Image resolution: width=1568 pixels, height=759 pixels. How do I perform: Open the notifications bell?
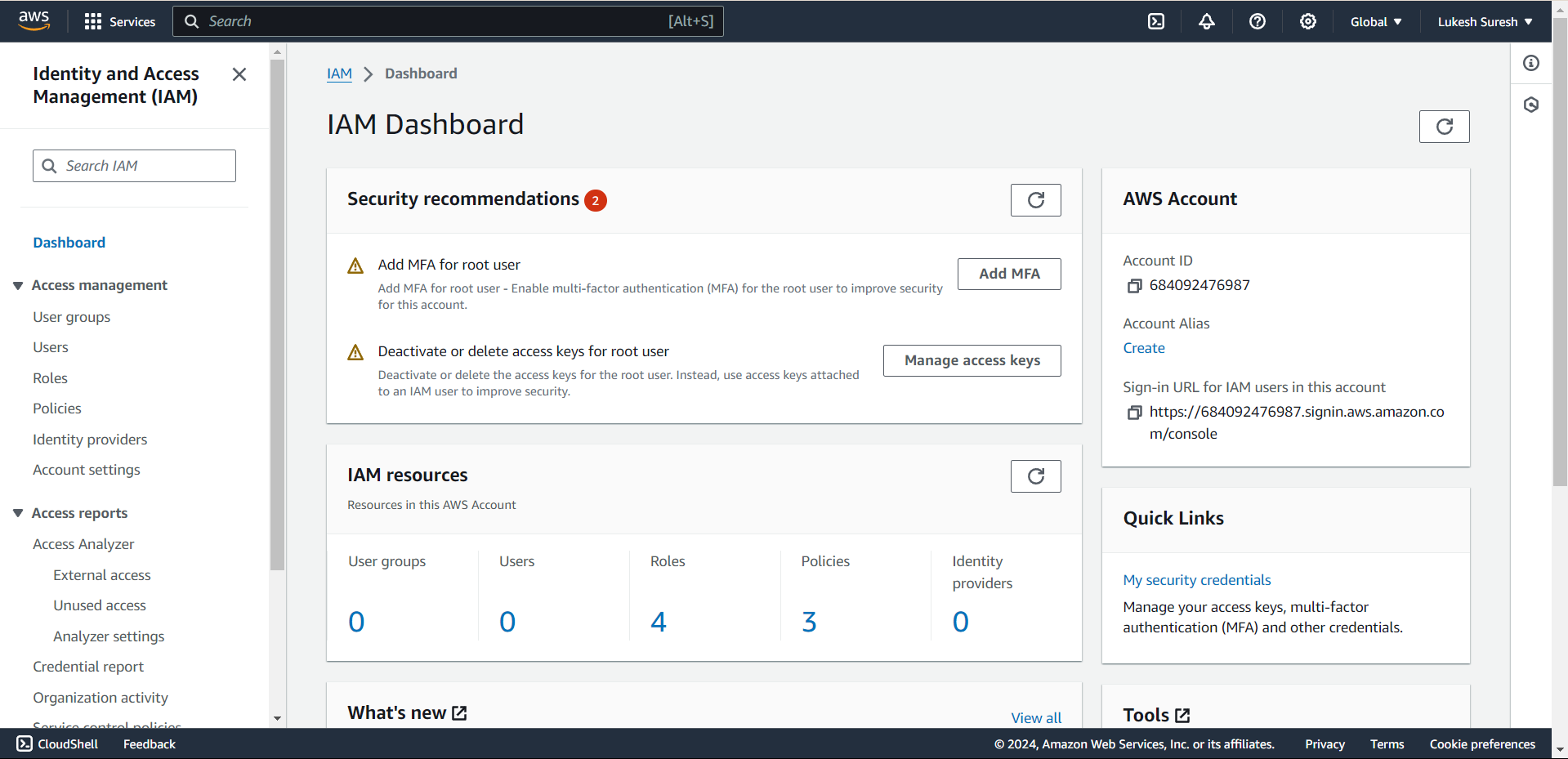tap(1207, 21)
